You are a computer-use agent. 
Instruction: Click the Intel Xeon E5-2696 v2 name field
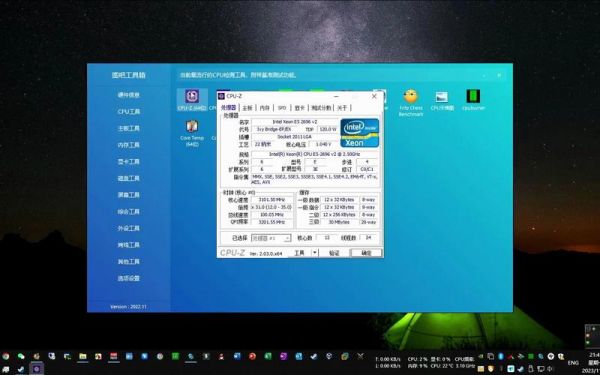coord(295,122)
